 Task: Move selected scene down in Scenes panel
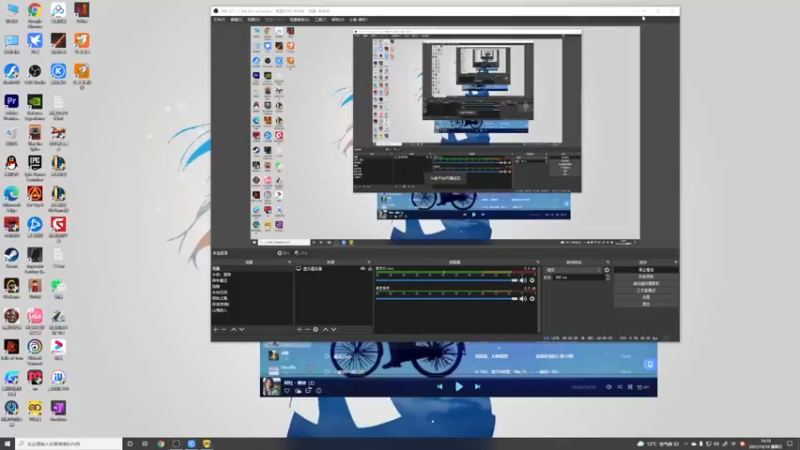[x=242, y=330]
